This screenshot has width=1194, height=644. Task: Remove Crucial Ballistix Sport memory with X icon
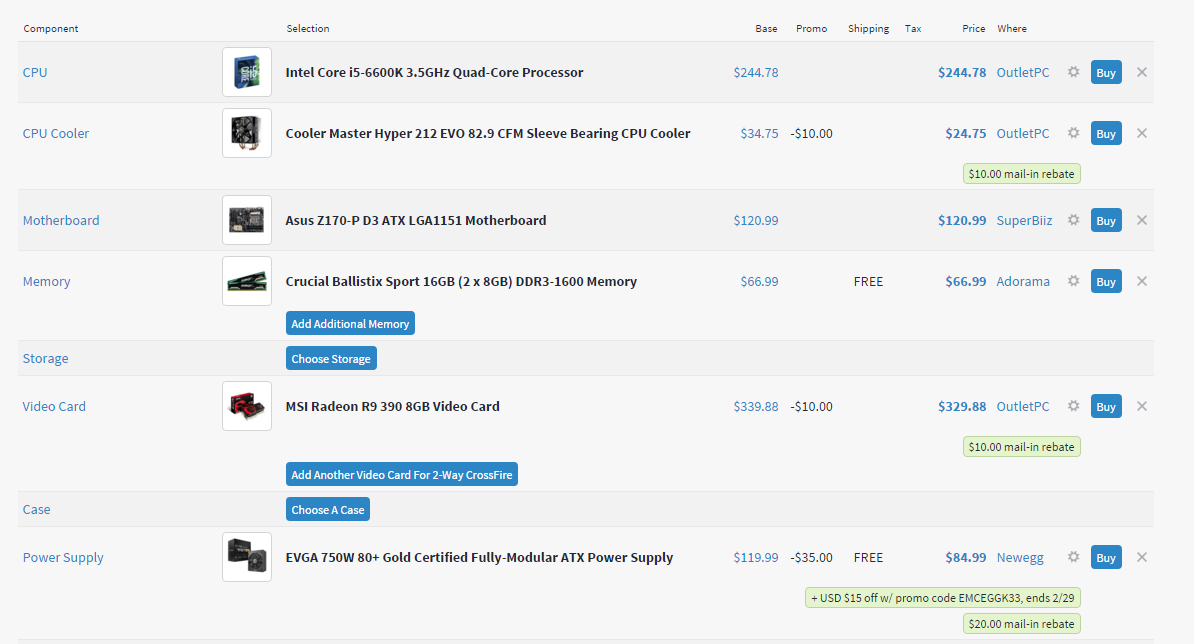(1141, 280)
